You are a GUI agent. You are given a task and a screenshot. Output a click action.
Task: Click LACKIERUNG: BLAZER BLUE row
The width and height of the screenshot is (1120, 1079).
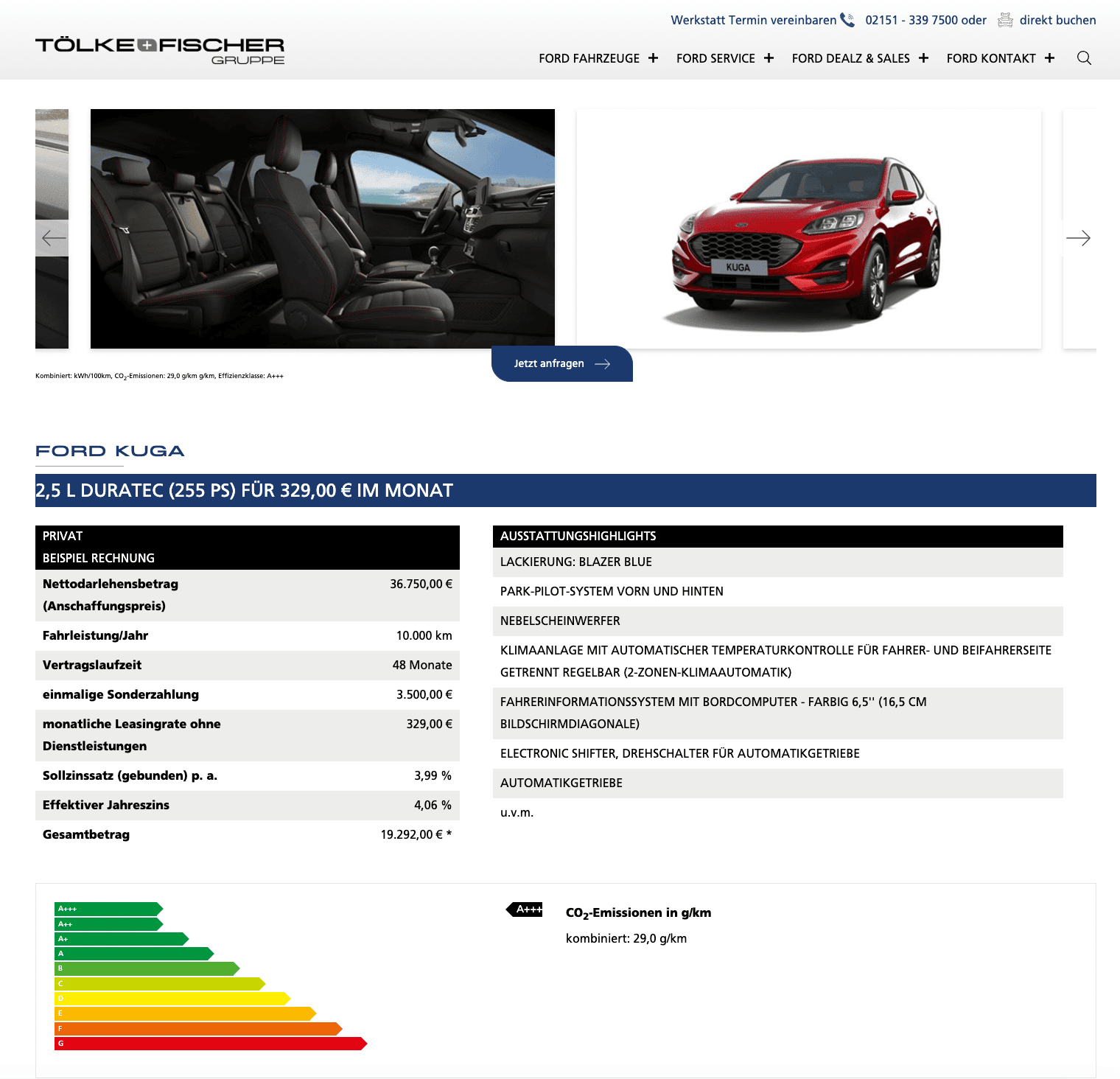(x=778, y=562)
